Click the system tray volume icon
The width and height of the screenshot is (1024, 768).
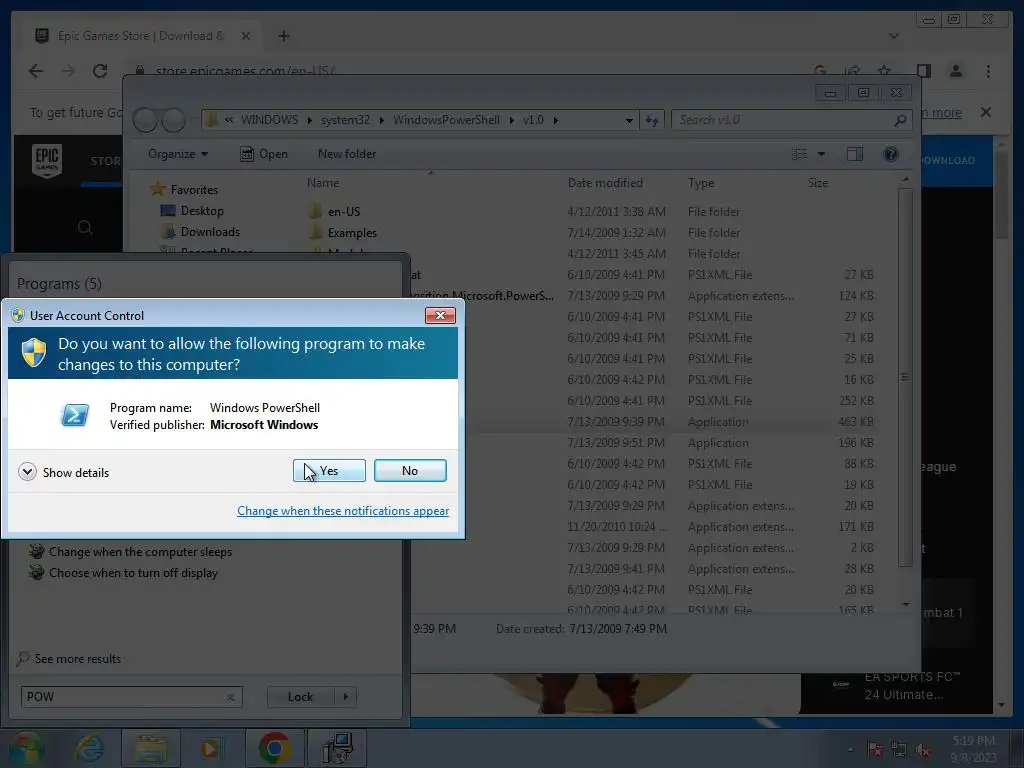click(923, 750)
